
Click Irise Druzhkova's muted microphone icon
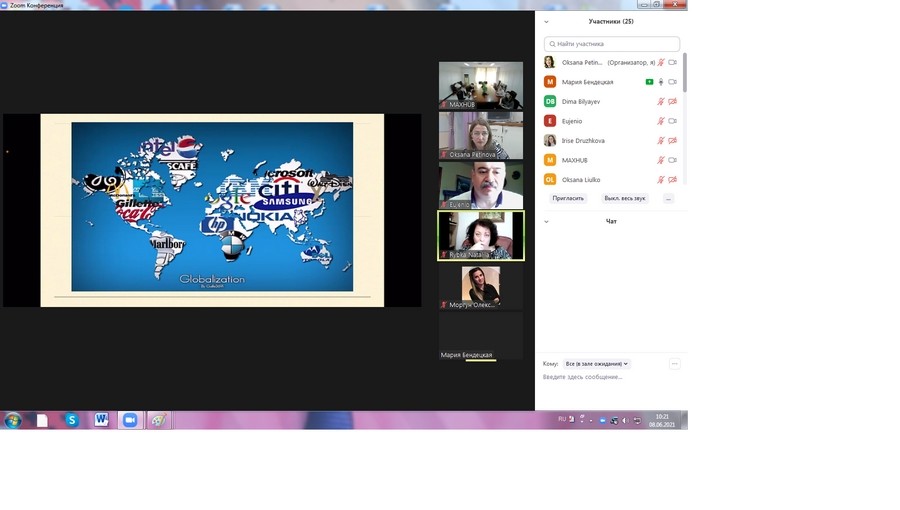pyautogui.click(x=661, y=141)
